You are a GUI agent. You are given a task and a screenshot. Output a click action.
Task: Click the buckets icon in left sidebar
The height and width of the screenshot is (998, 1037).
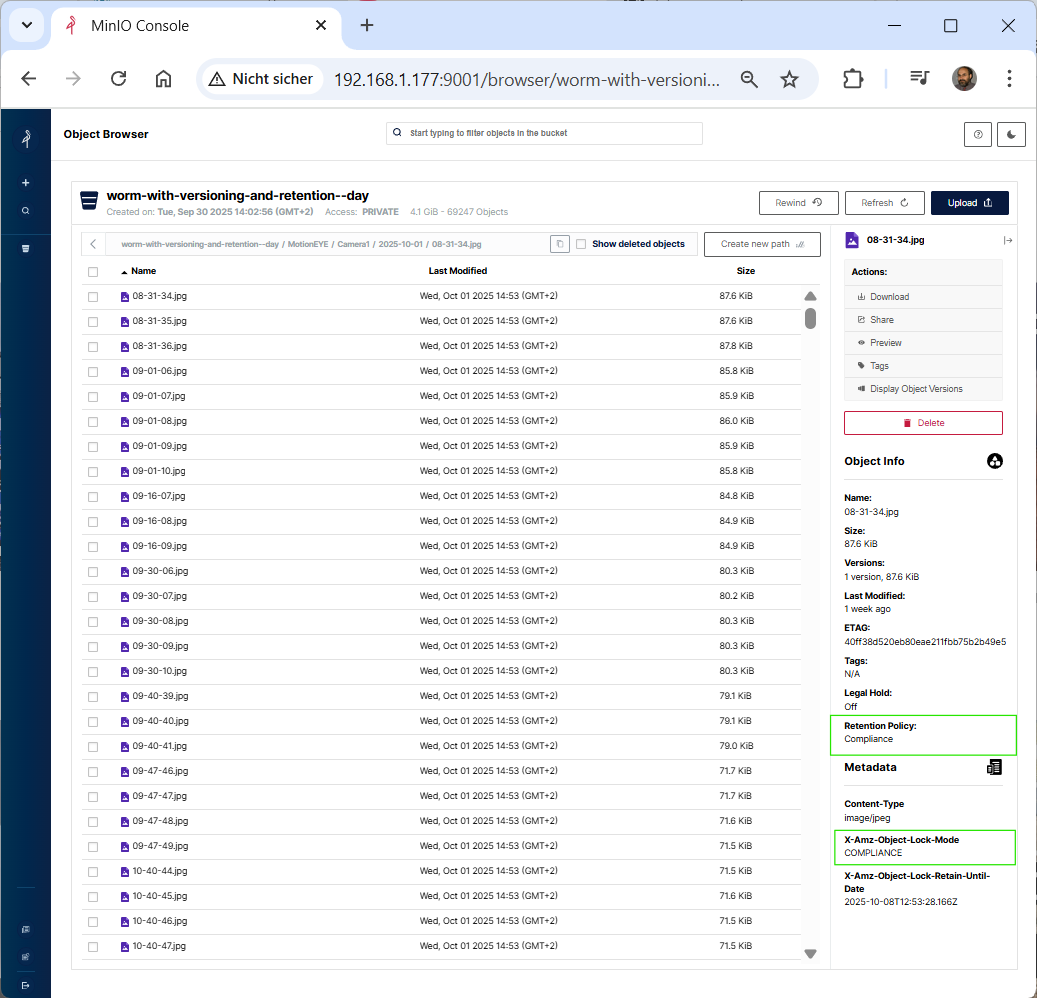click(26, 248)
